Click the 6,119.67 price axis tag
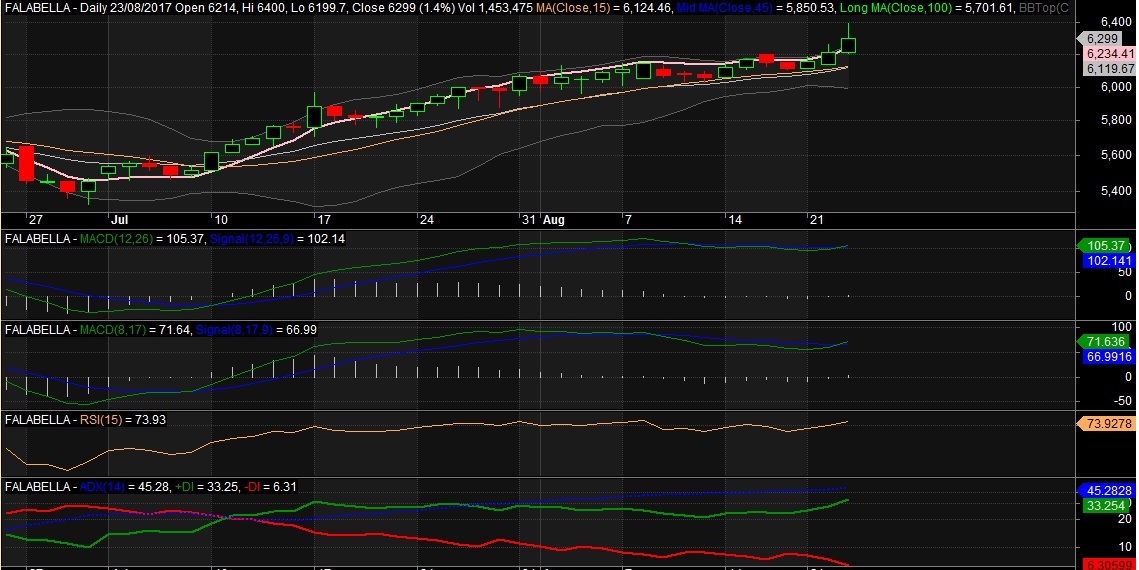Image resolution: width=1139 pixels, height=570 pixels. [1109, 69]
